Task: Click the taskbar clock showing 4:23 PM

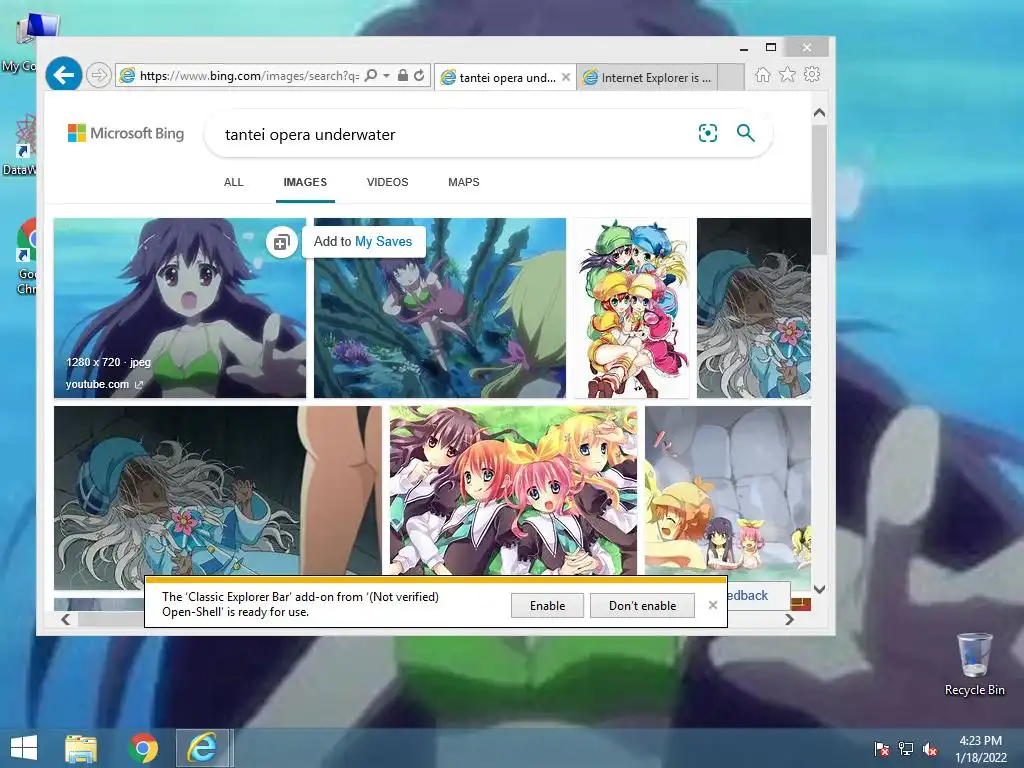Action: pyautogui.click(x=980, y=748)
